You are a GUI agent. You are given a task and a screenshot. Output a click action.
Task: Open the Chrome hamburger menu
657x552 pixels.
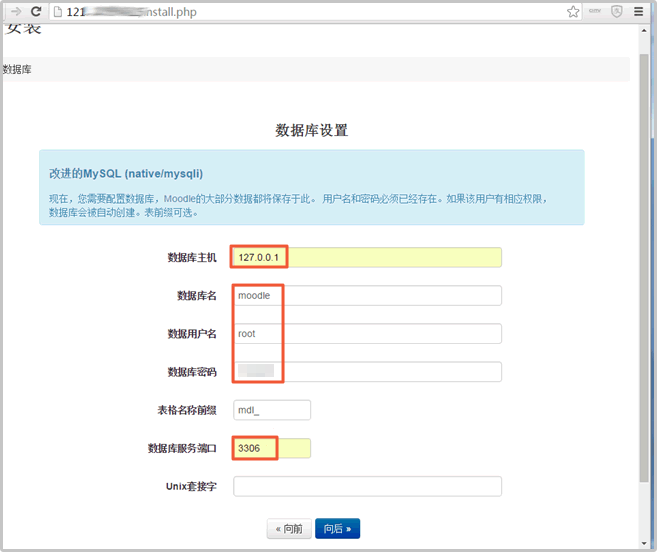[639, 12]
